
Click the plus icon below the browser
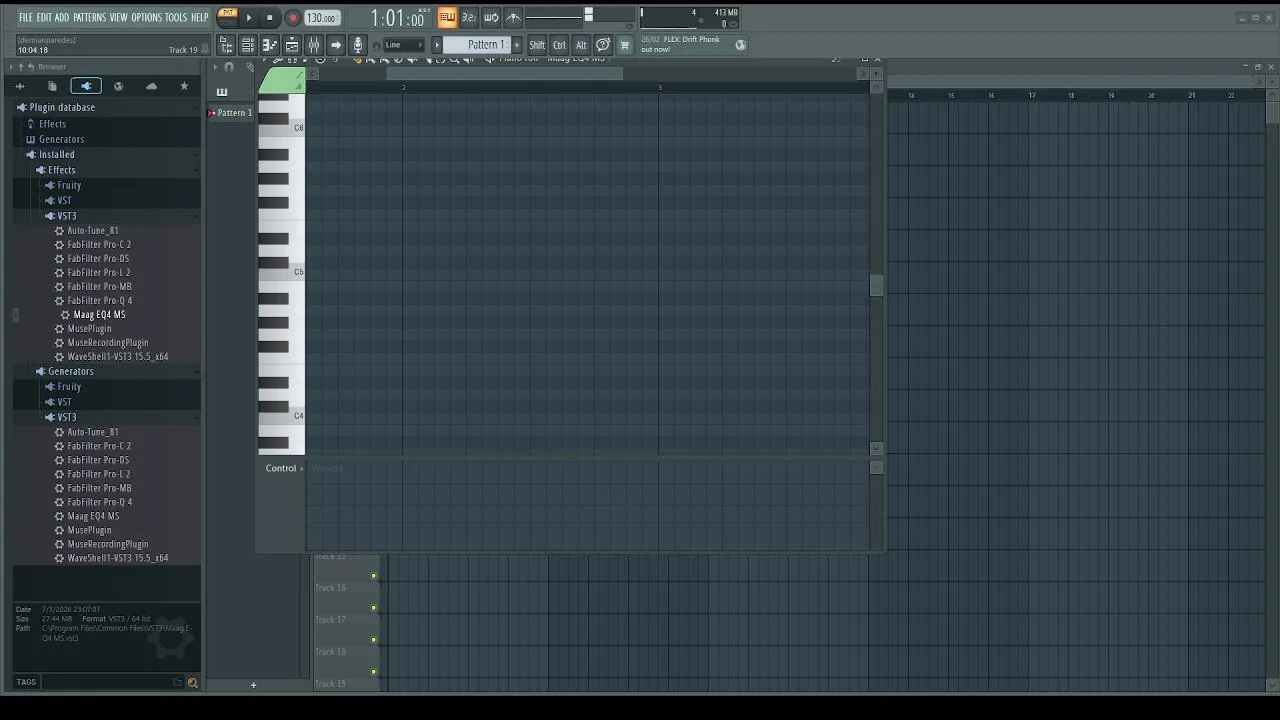[x=253, y=685]
